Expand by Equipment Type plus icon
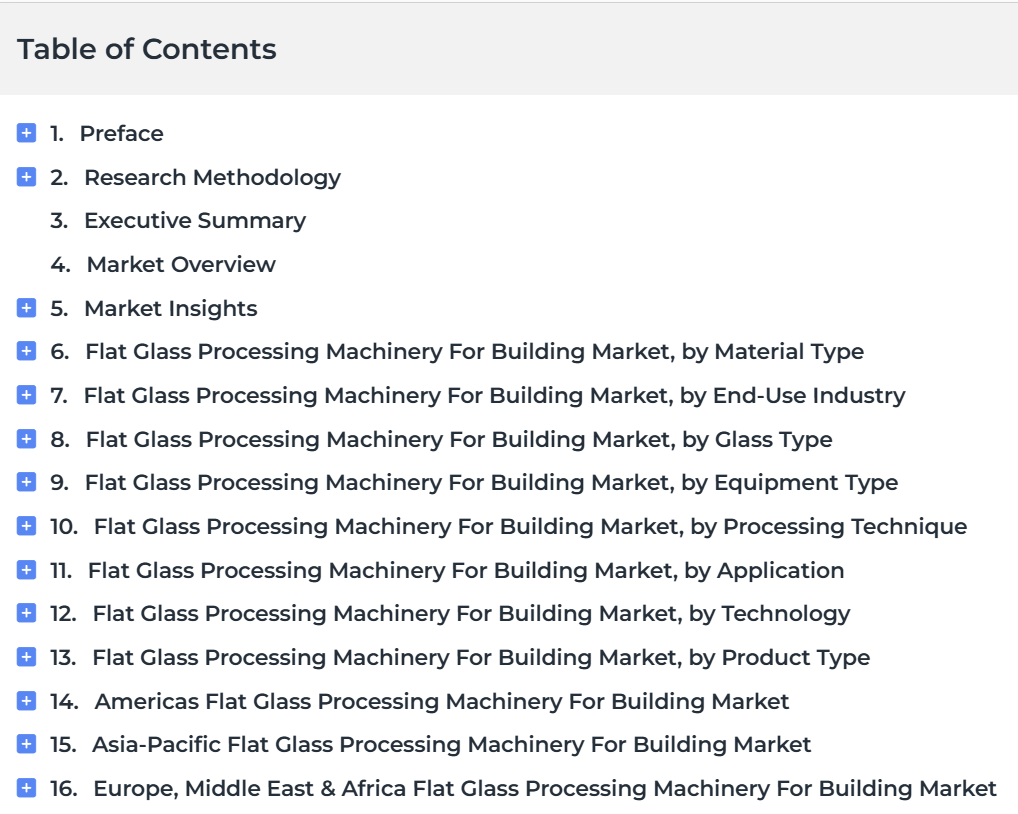 pos(26,482)
